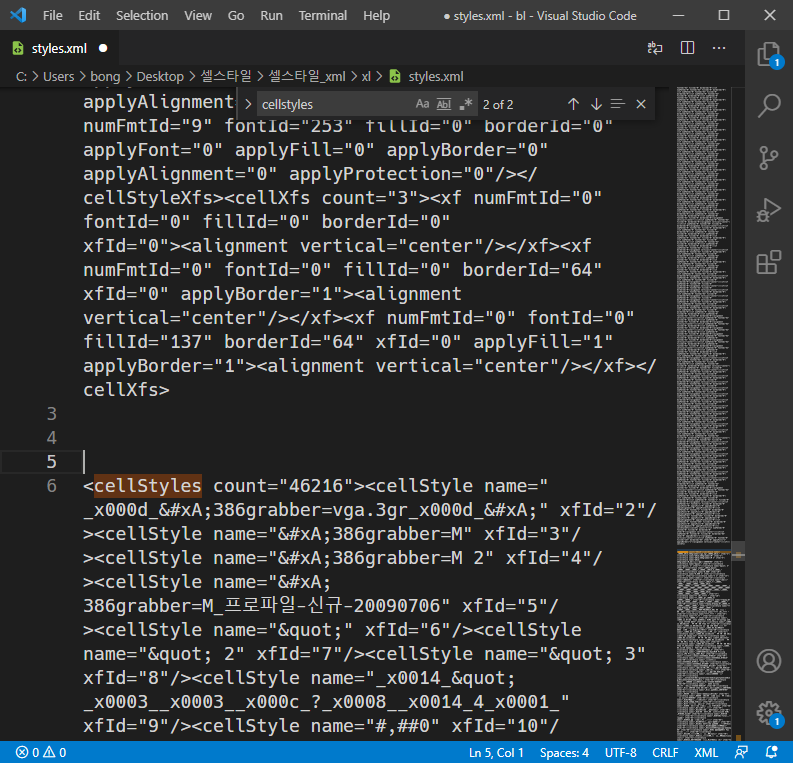The height and width of the screenshot is (763, 793).
Task: Open the View menu
Action: point(198,16)
